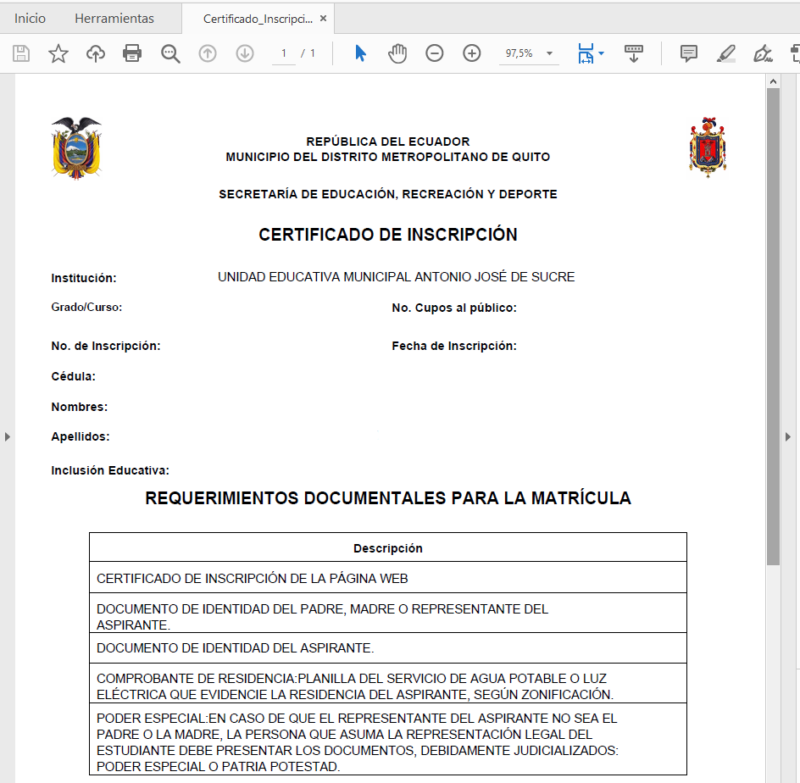Print the document with printer icon
Viewport: 800px width, 783px height.
coord(132,54)
